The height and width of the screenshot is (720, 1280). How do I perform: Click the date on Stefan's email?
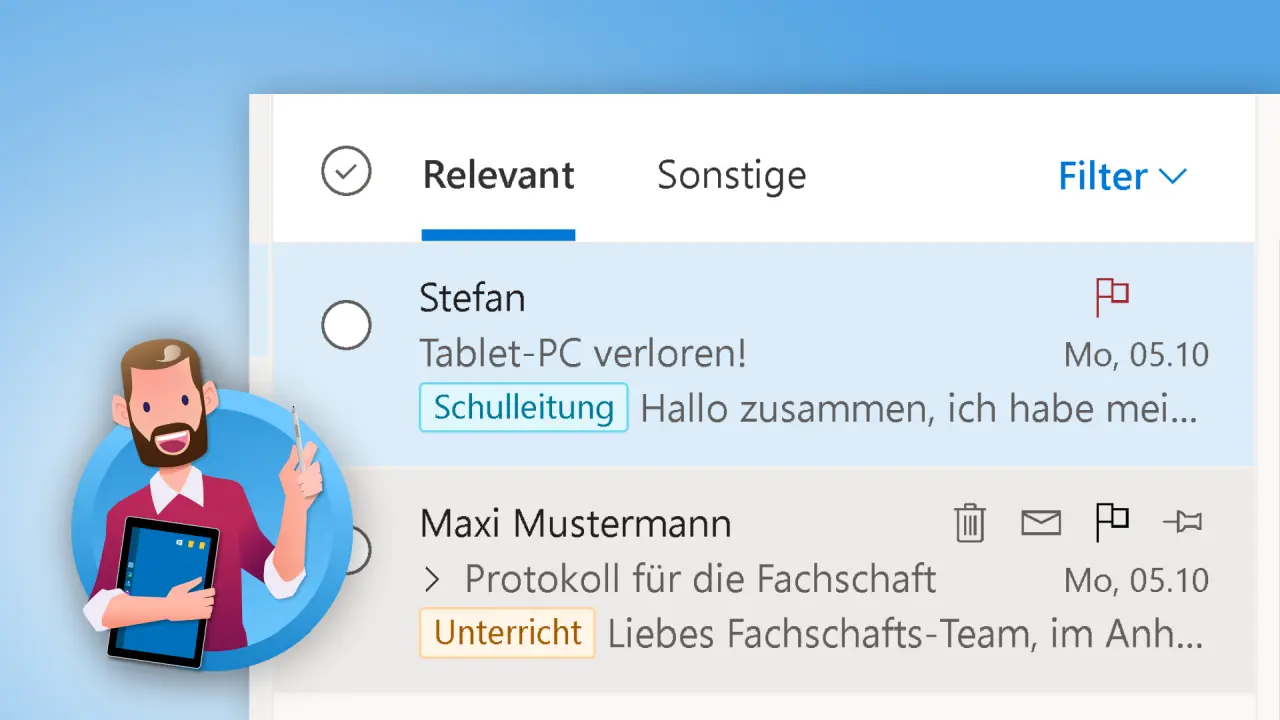tap(1137, 353)
